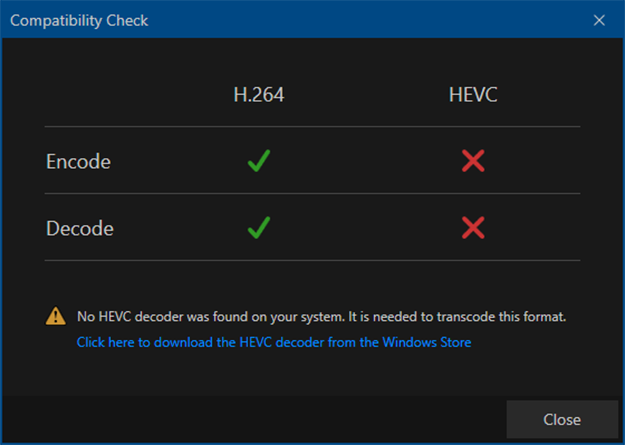Click the green H.264 Decode checkmark
Screen dimensions: 625x445
click(x=259, y=228)
